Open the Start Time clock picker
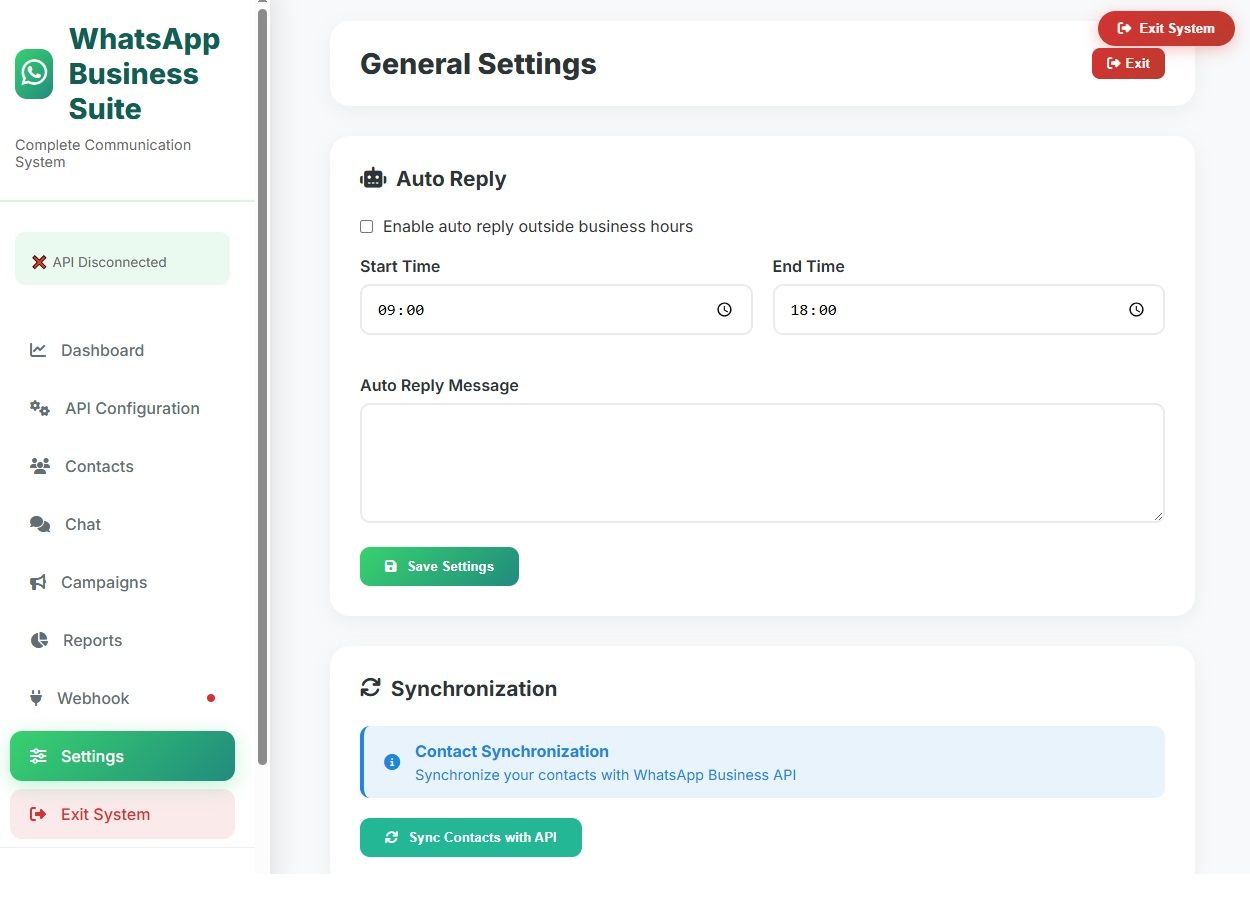 click(725, 310)
